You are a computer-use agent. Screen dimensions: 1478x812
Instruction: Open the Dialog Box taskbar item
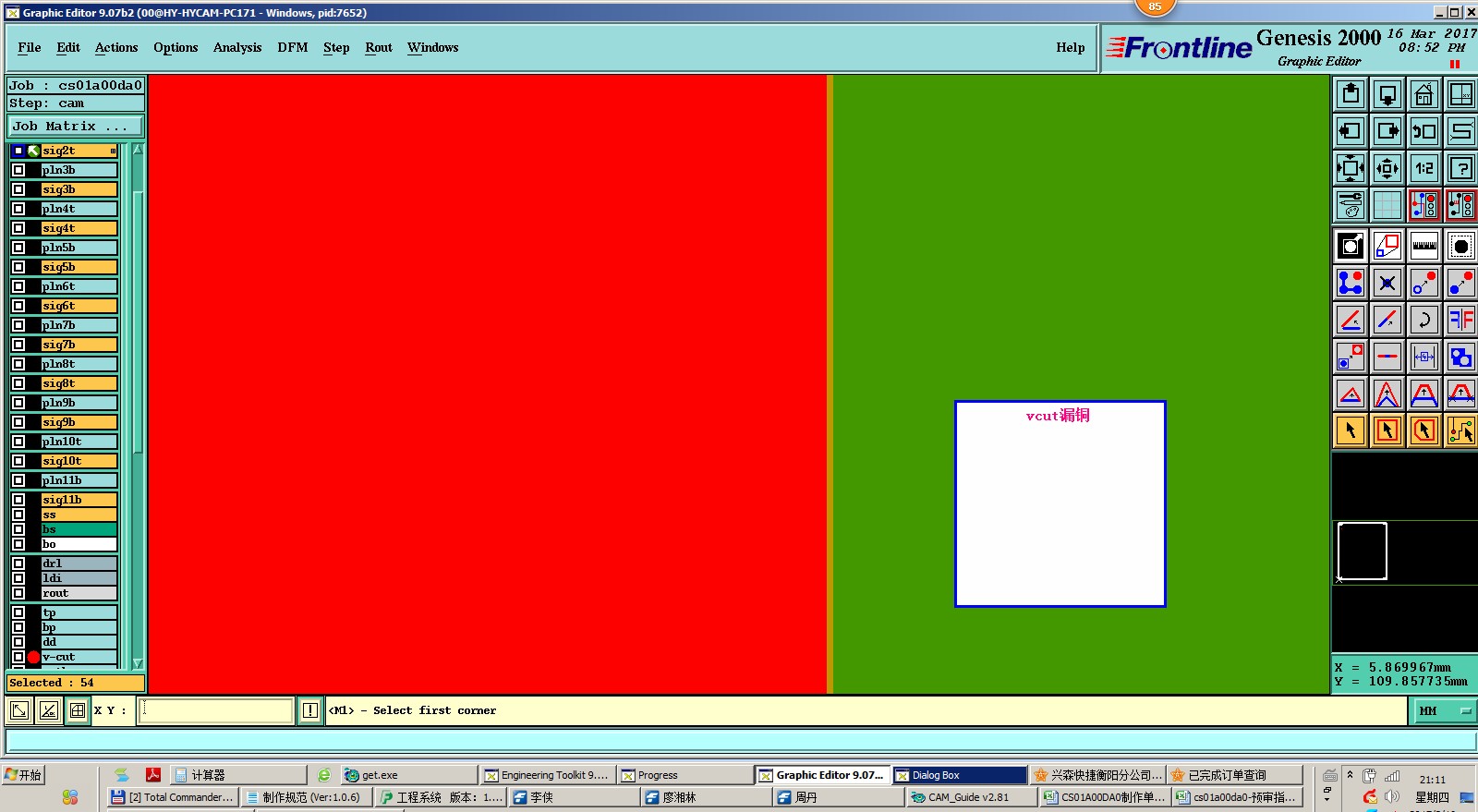[x=960, y=775]
